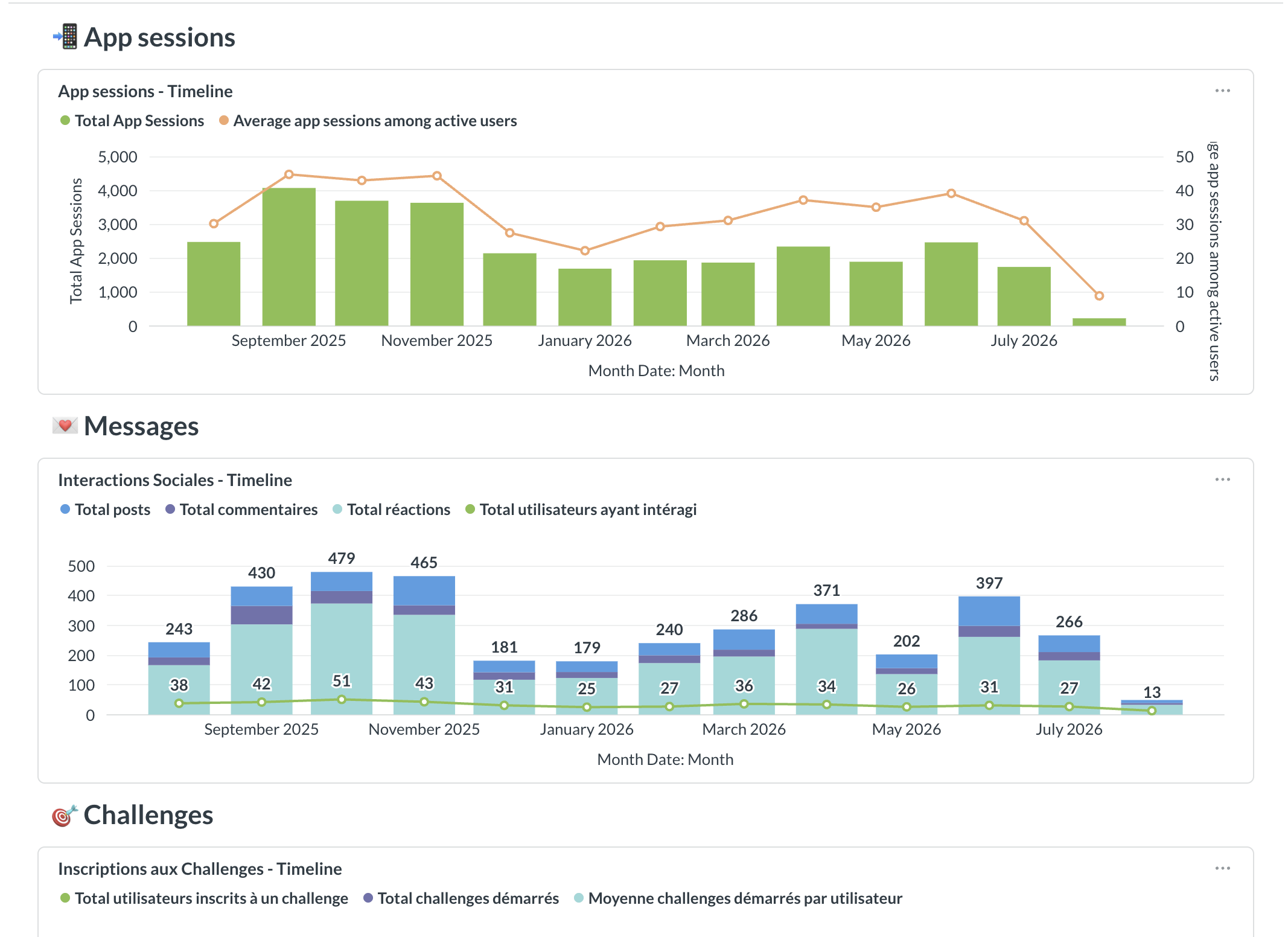1288x937 pixels.
Task: Click the orange line point above January 2026
Action: click(585, 251)
